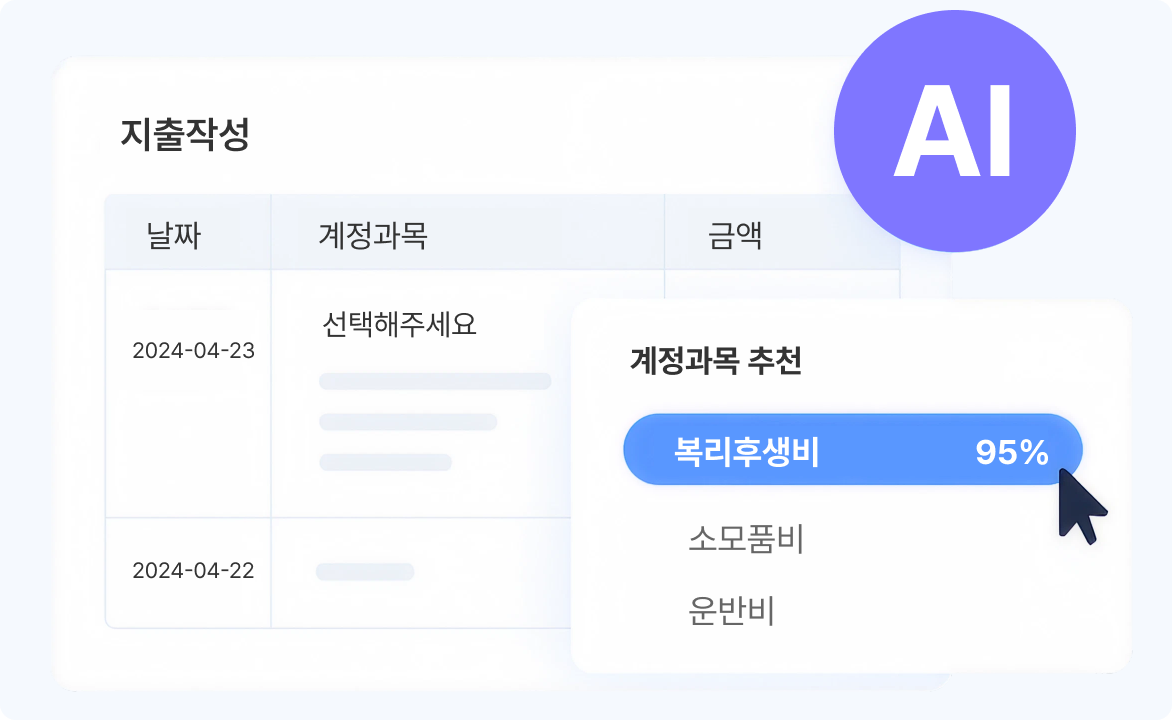Click the 지출작성 page title

(184, 135)
